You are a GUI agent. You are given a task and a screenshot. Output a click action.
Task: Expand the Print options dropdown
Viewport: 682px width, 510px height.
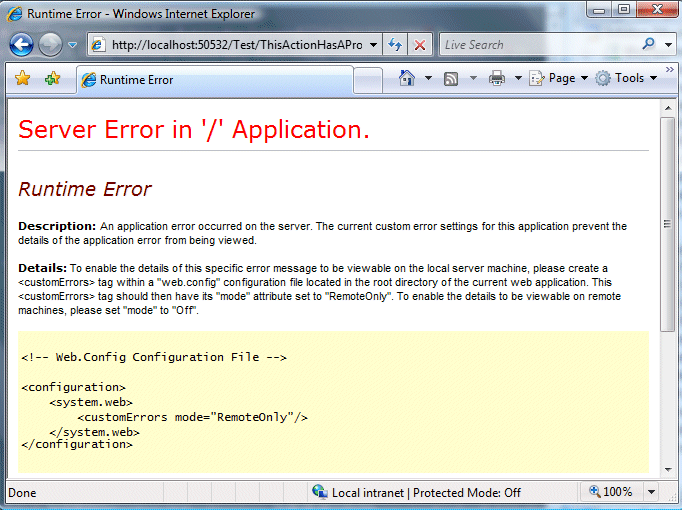click(518, 78)
